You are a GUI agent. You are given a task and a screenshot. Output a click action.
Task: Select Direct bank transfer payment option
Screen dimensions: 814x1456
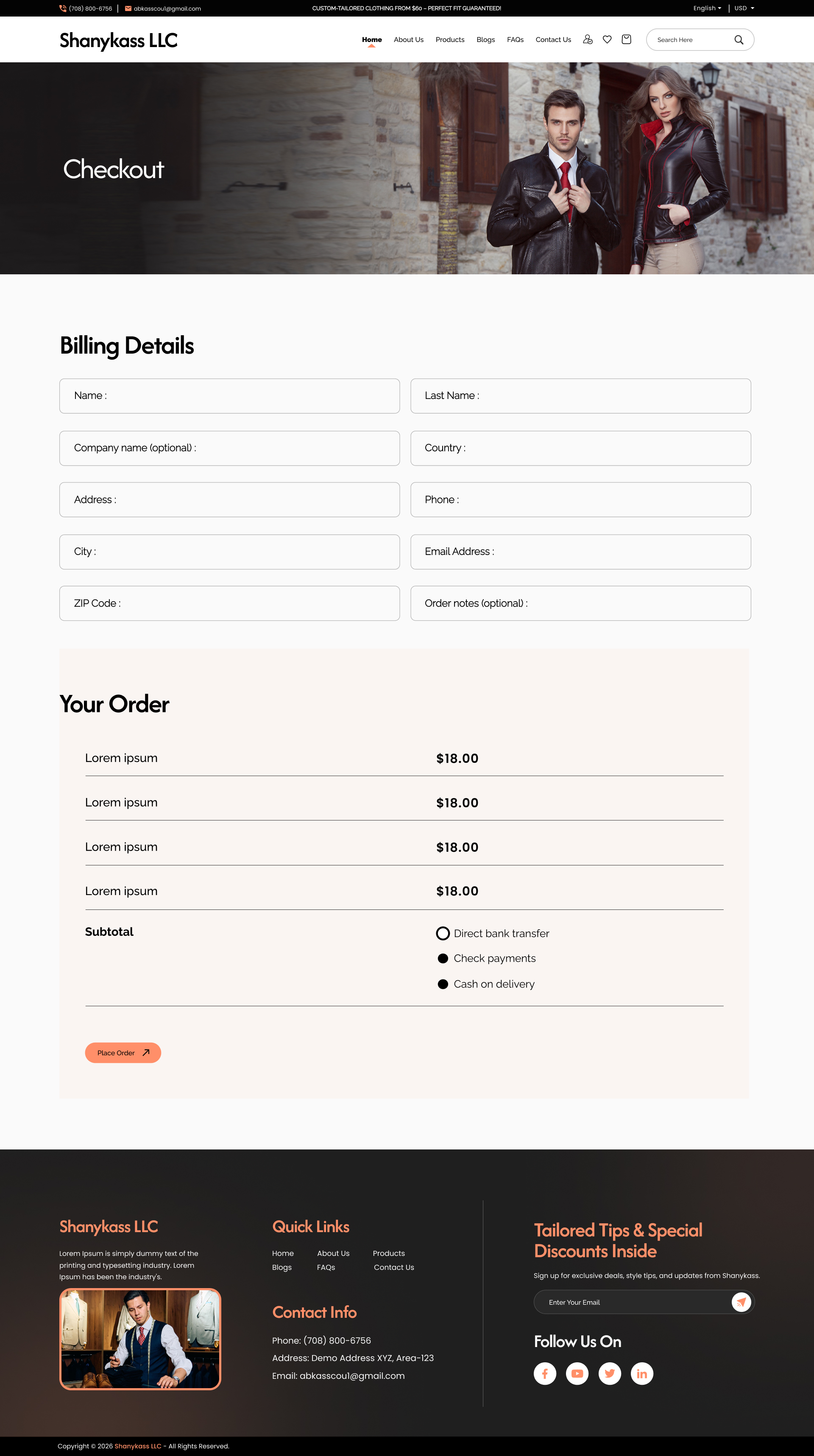tap(443, 933)
